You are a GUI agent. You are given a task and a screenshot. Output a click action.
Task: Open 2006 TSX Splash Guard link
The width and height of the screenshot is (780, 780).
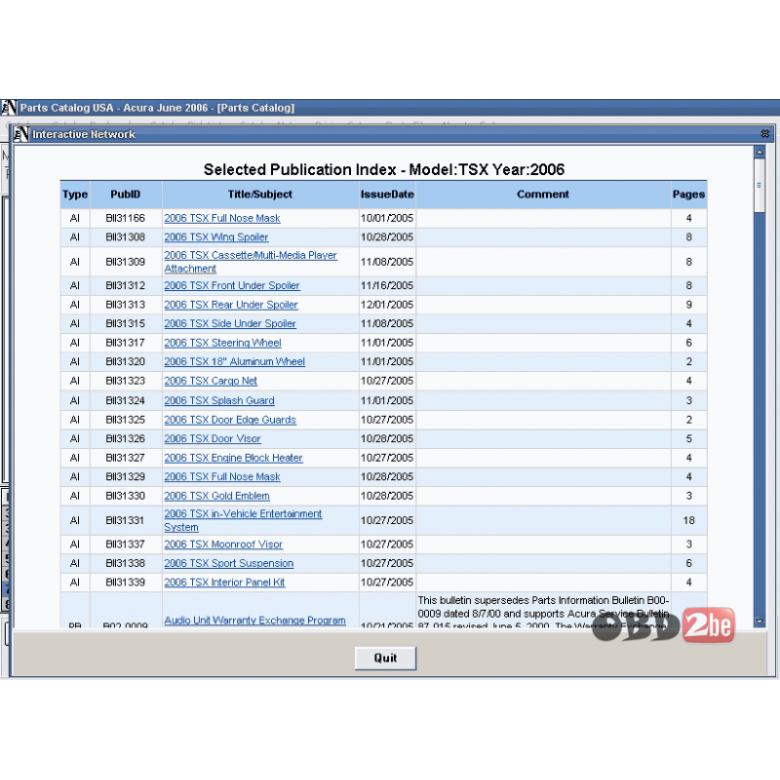pyautogui.click(x=219, y=400)
